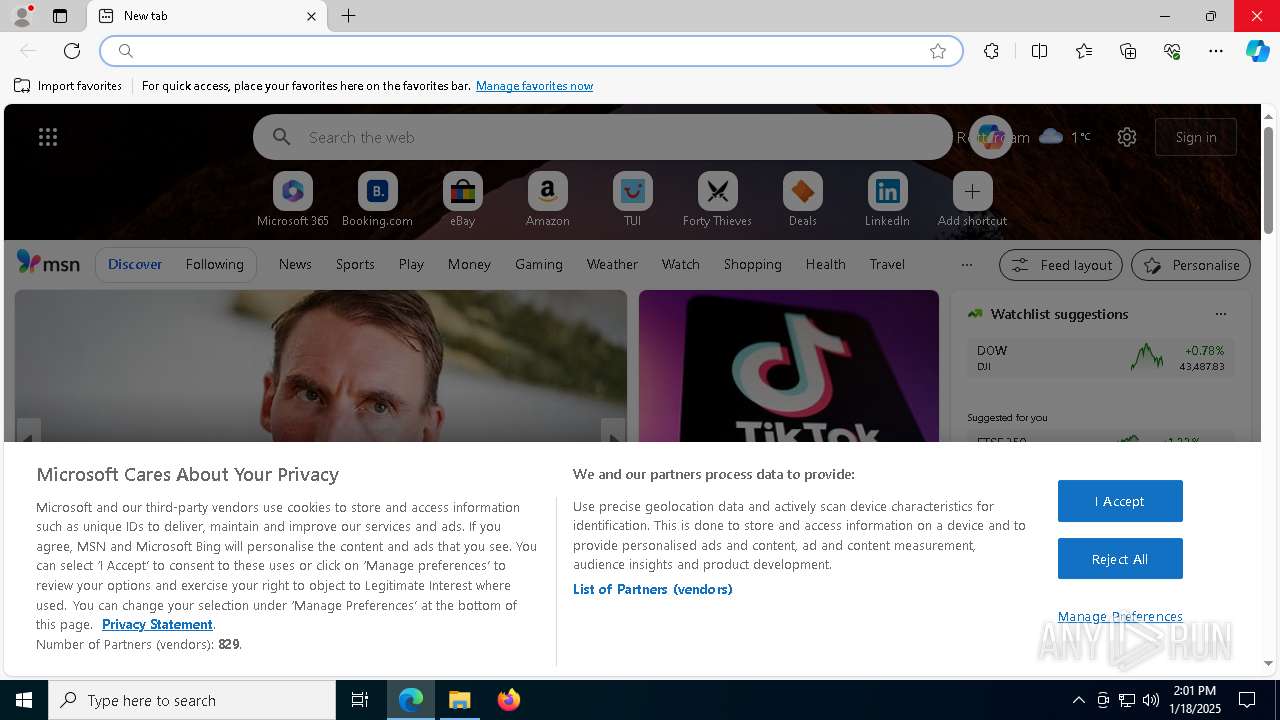The width and height of the screenshot is (1280, 720).
Task: Focus the browser address bar
Action: coord(530,51)
